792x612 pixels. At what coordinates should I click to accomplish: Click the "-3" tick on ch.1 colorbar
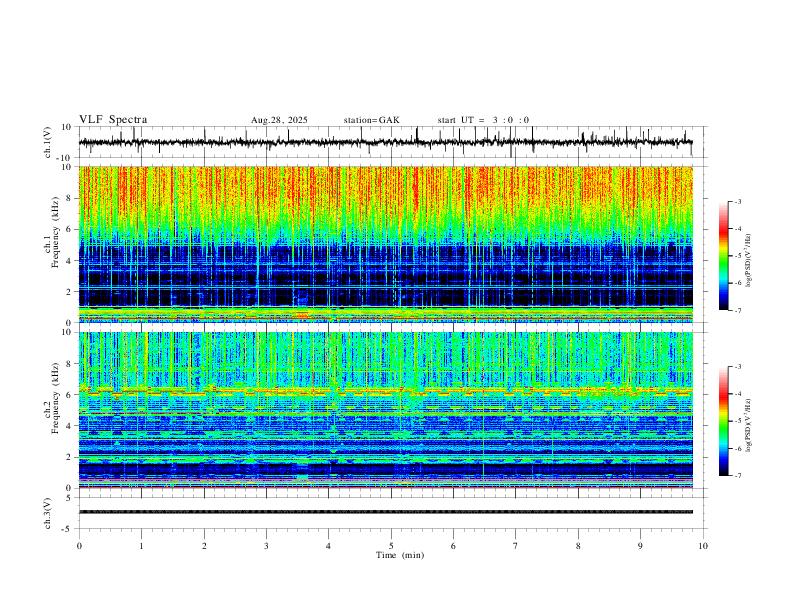click(737, 201)
